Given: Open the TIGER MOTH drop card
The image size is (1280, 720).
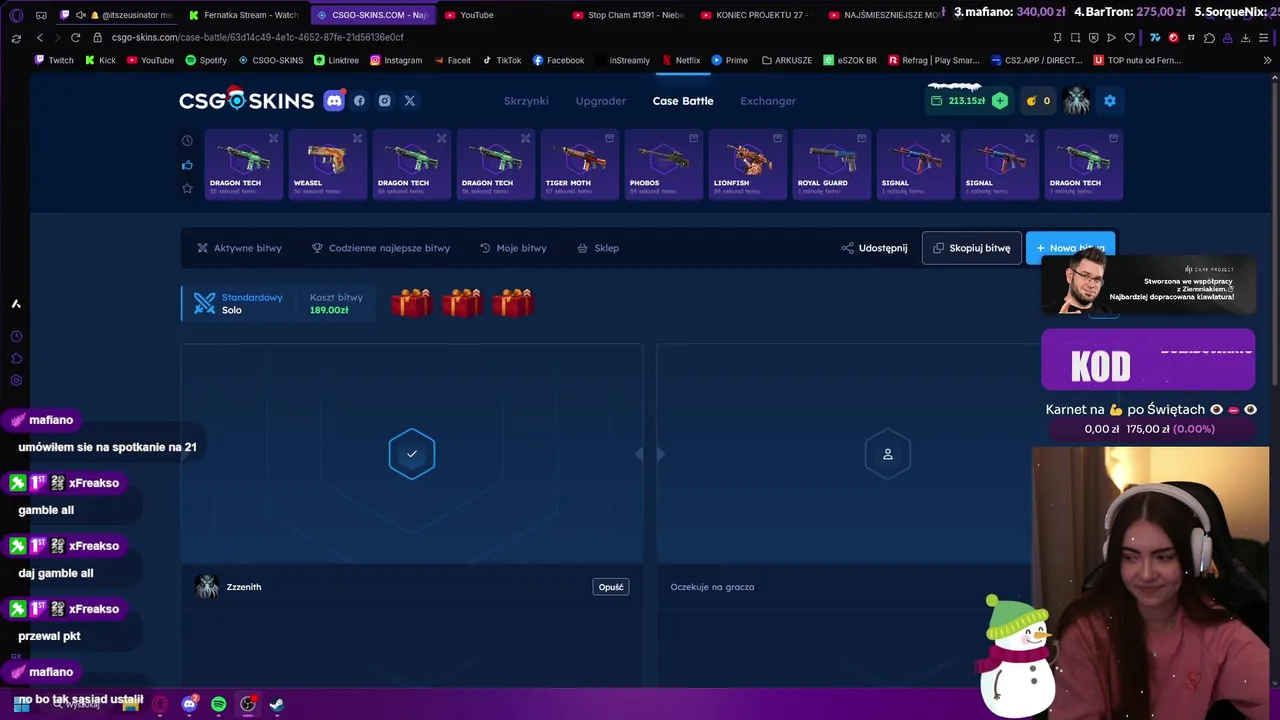Looking at the screenshot, I should [x=579, y=165].
